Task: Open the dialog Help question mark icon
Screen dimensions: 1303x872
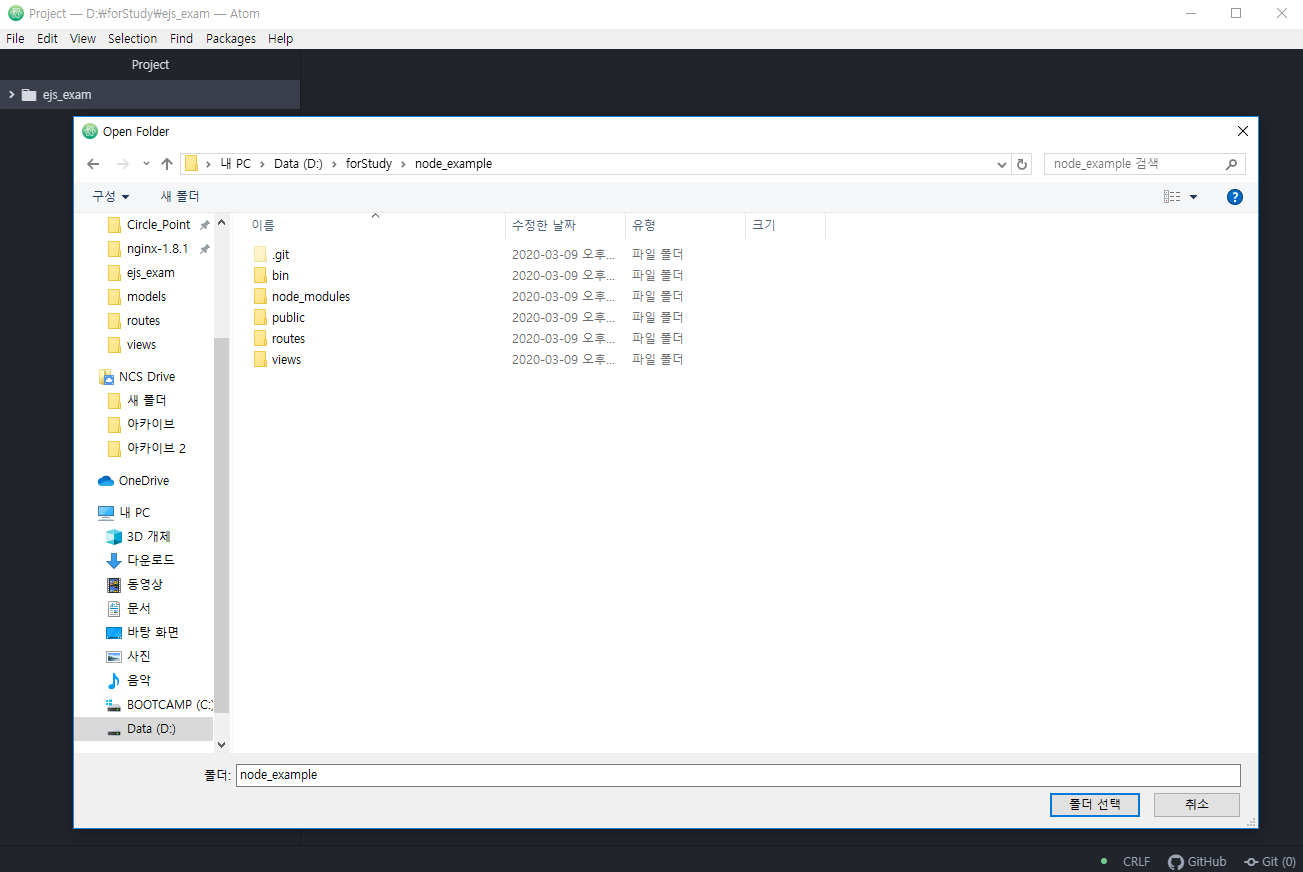Action: pyautogui.click(x=1235, y=197)
